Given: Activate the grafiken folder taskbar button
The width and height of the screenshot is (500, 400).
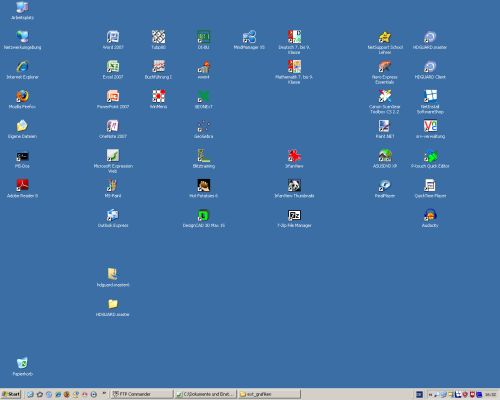Looking at the screenshot, I should click(x=269, y=394).
